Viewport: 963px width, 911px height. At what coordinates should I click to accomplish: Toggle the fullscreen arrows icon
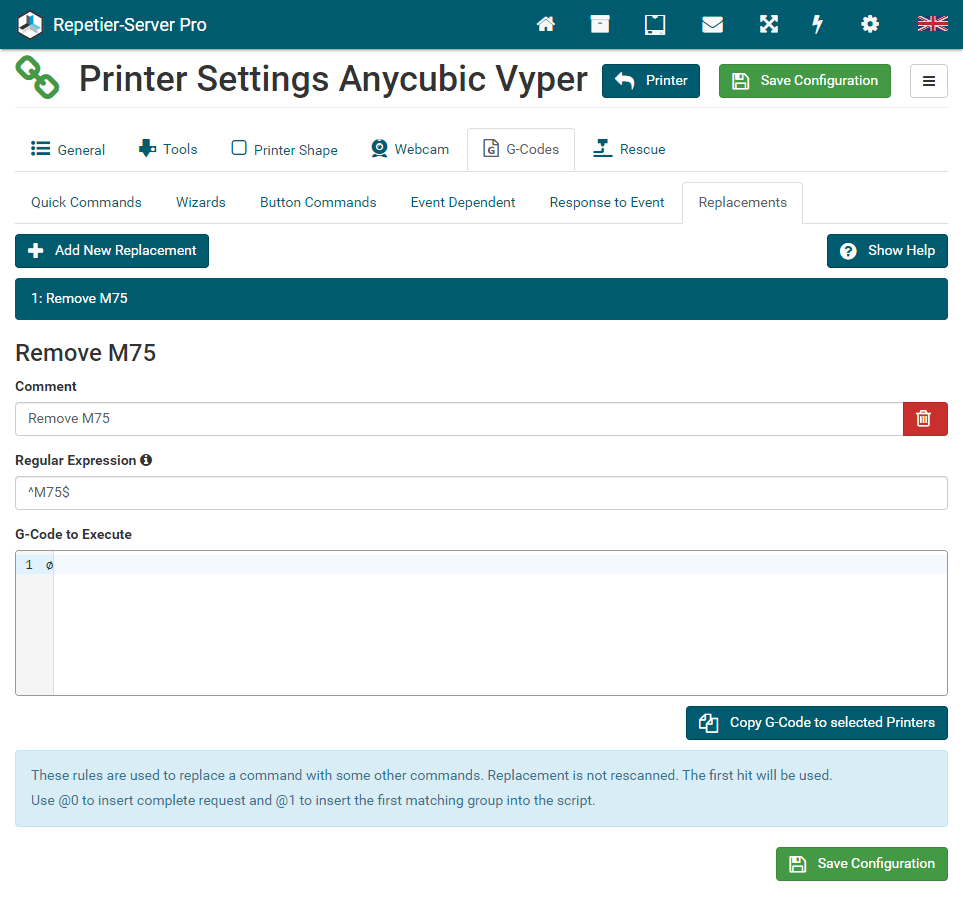[x=768, y=25]
